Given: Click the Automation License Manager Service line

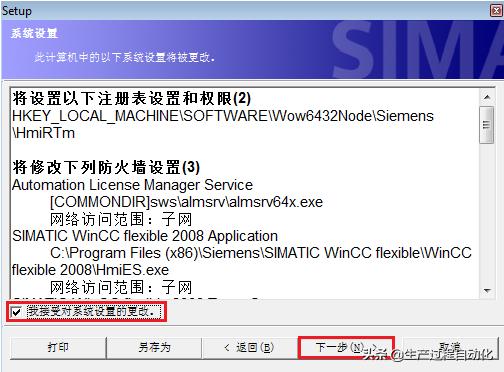Looking at the screenshot, I should click(132, 185).
